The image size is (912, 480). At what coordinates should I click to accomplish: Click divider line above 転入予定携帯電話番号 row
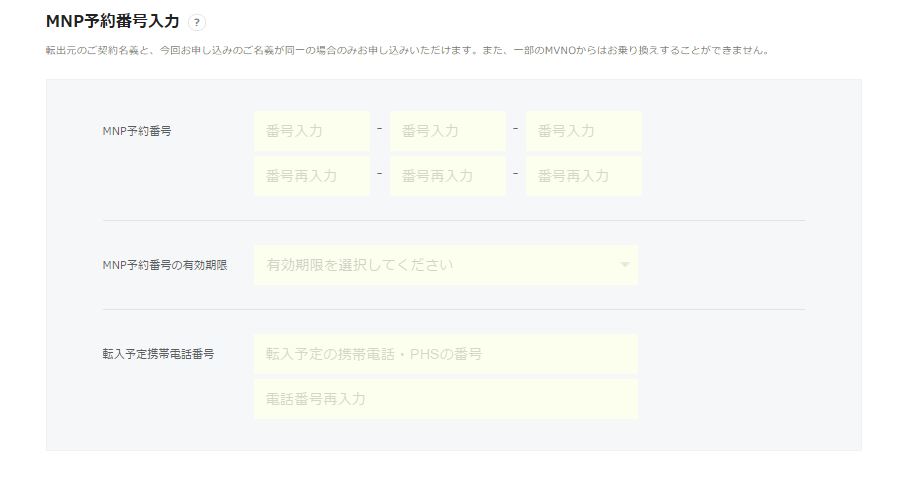[454, 310]
